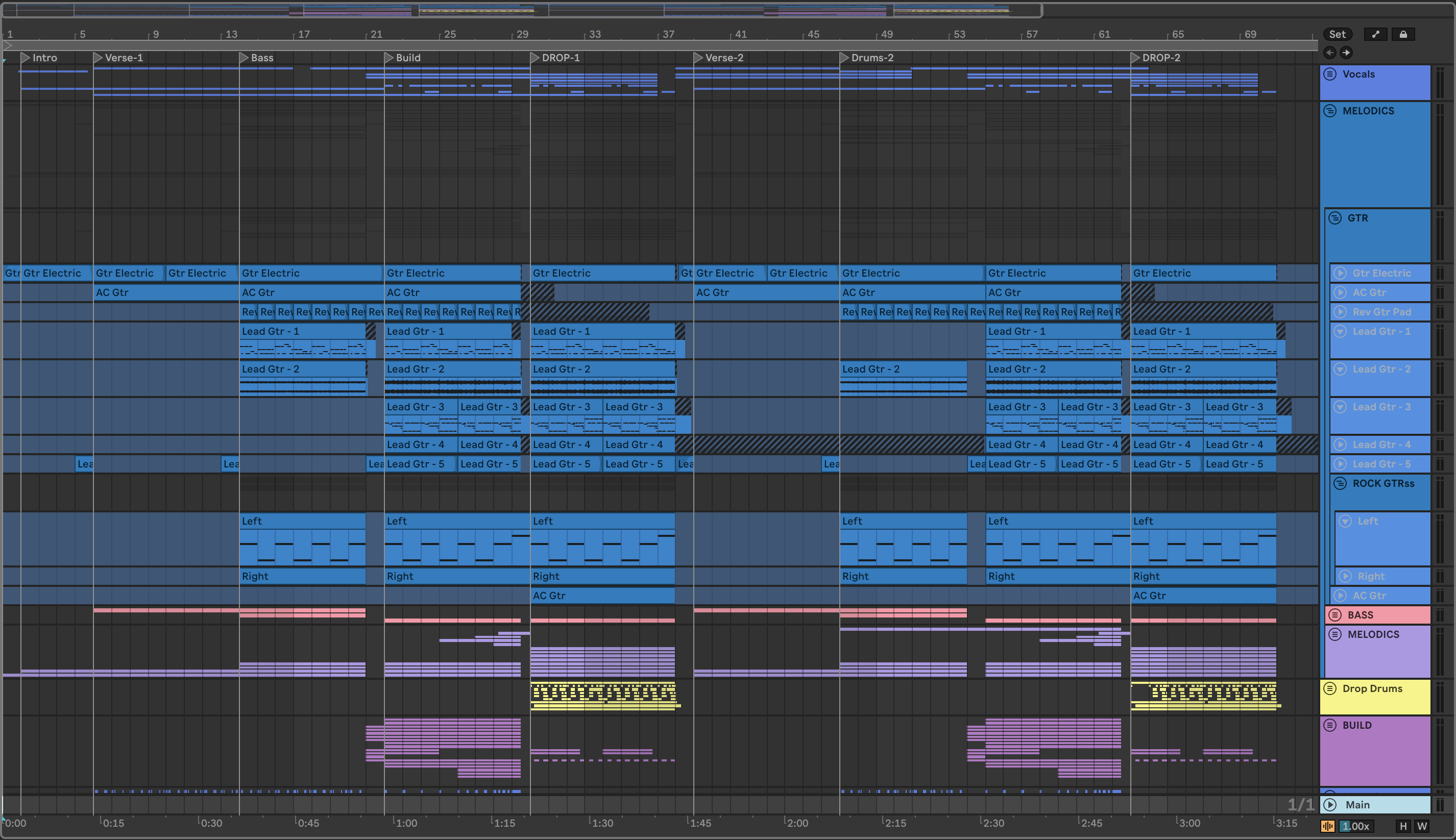Click the Main track circular icon
1456x840 pixels.
[1330, 804]
